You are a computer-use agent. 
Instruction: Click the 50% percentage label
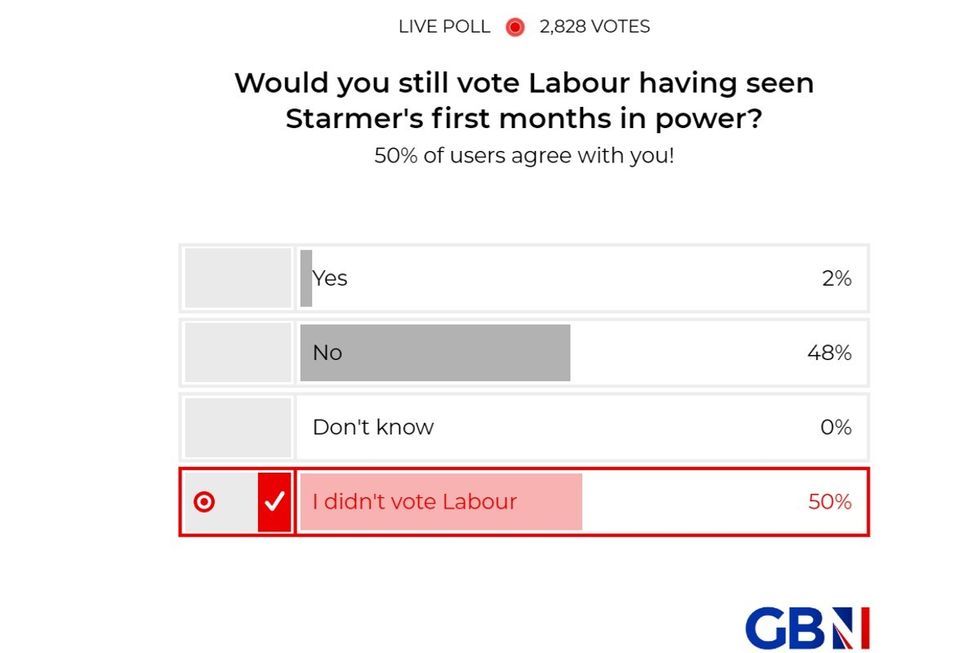click(x=829, y=502)
